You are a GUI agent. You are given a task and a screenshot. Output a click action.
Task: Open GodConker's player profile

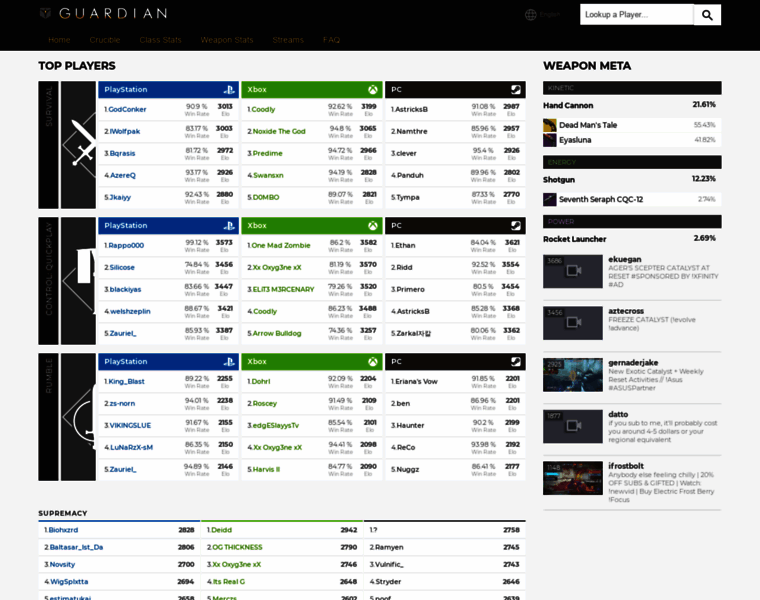[x=125, y=110]
